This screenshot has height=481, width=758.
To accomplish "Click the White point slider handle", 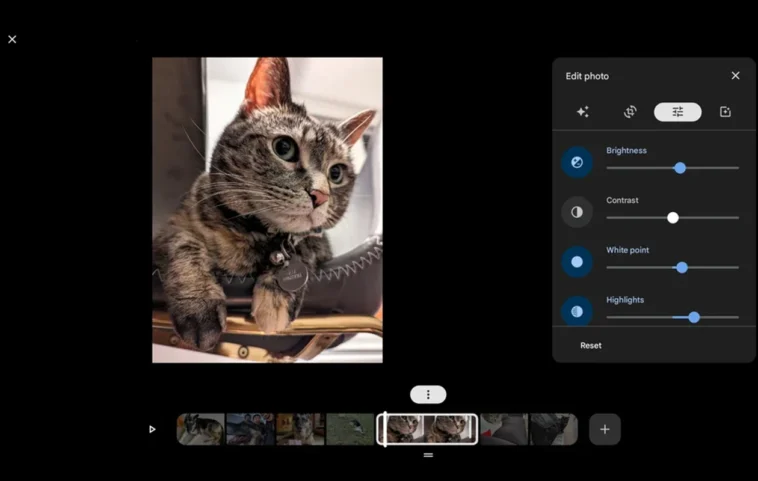I will (682, 267).
